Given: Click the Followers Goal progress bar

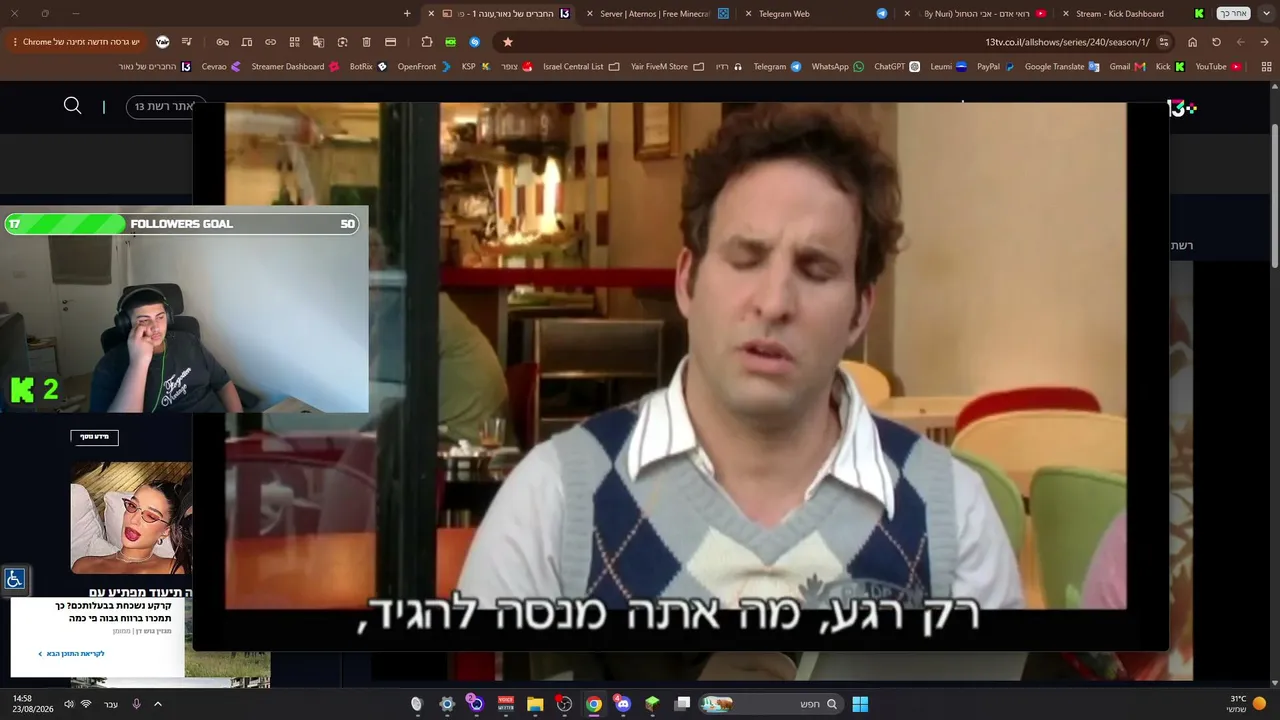Looking at the screenshot, I should coord(183,224).
